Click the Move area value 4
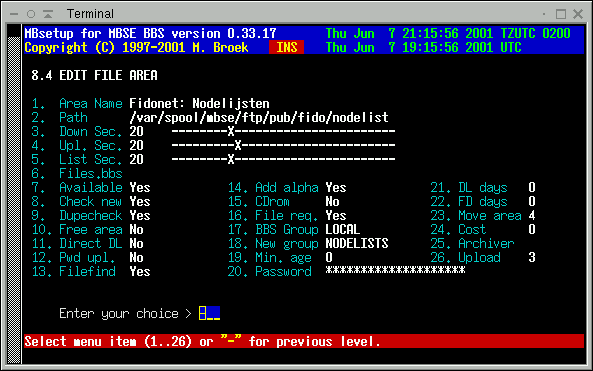The image size is (593, 371). click(532, 215)
